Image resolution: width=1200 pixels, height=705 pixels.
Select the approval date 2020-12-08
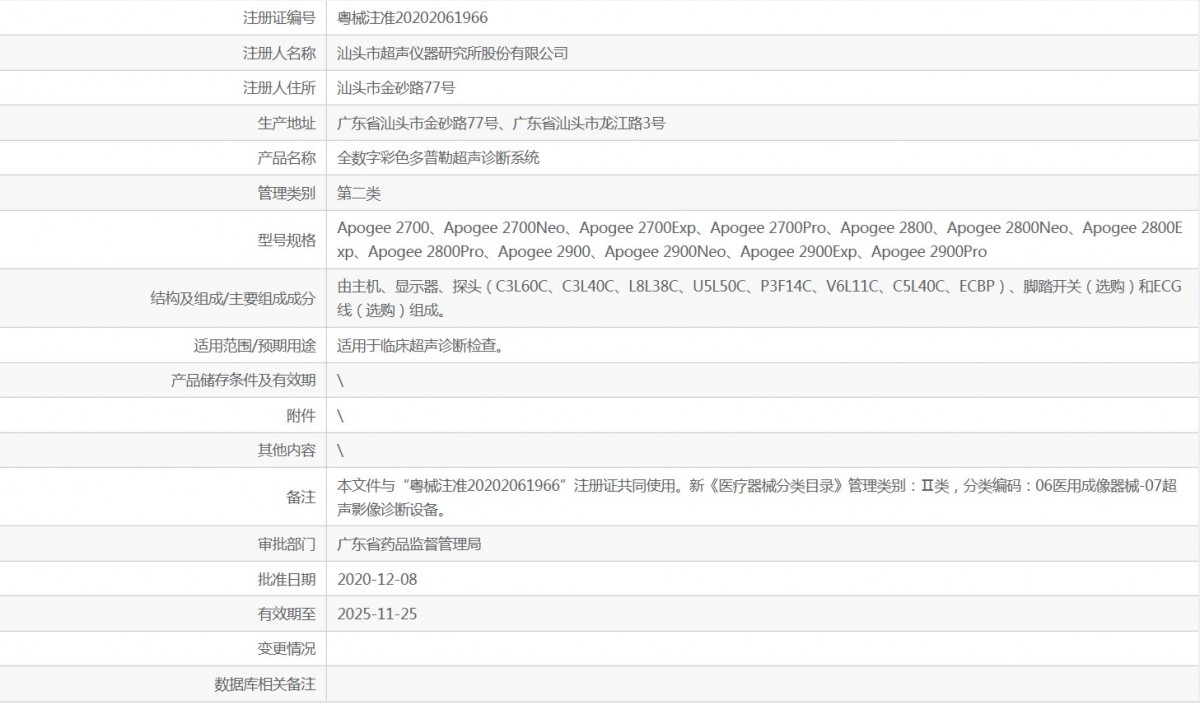click(377, 579)
